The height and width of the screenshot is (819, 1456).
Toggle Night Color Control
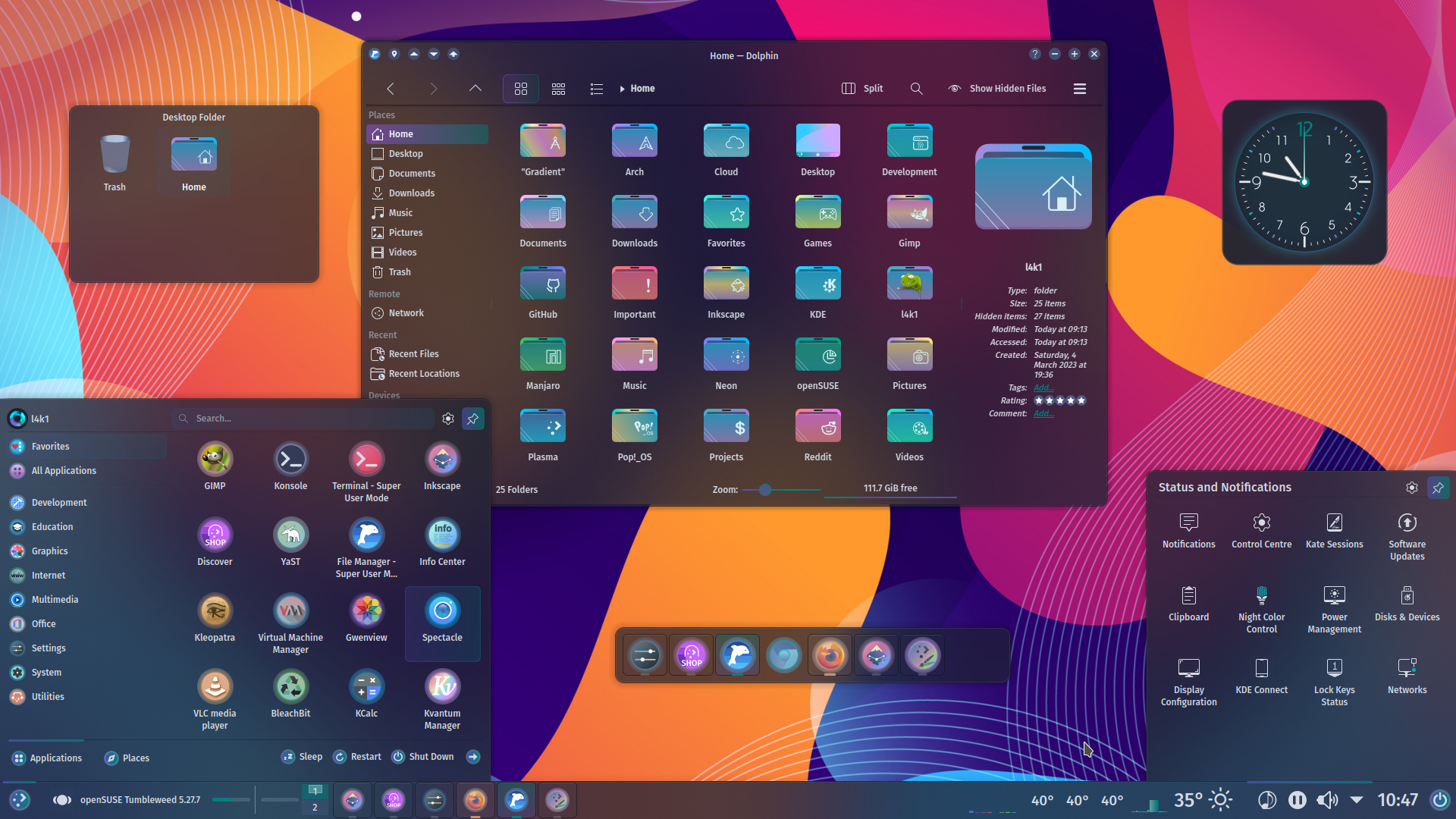coord(1261,610)
